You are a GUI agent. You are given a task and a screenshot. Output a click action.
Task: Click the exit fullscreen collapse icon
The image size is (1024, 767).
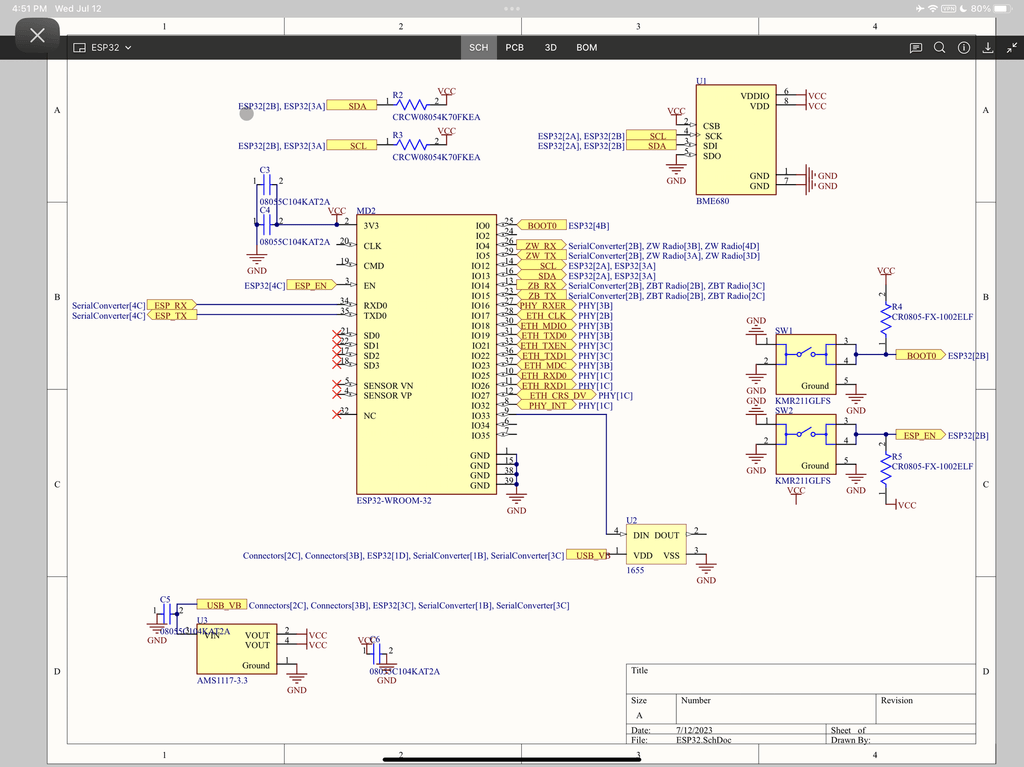(x=1012, y=48)
